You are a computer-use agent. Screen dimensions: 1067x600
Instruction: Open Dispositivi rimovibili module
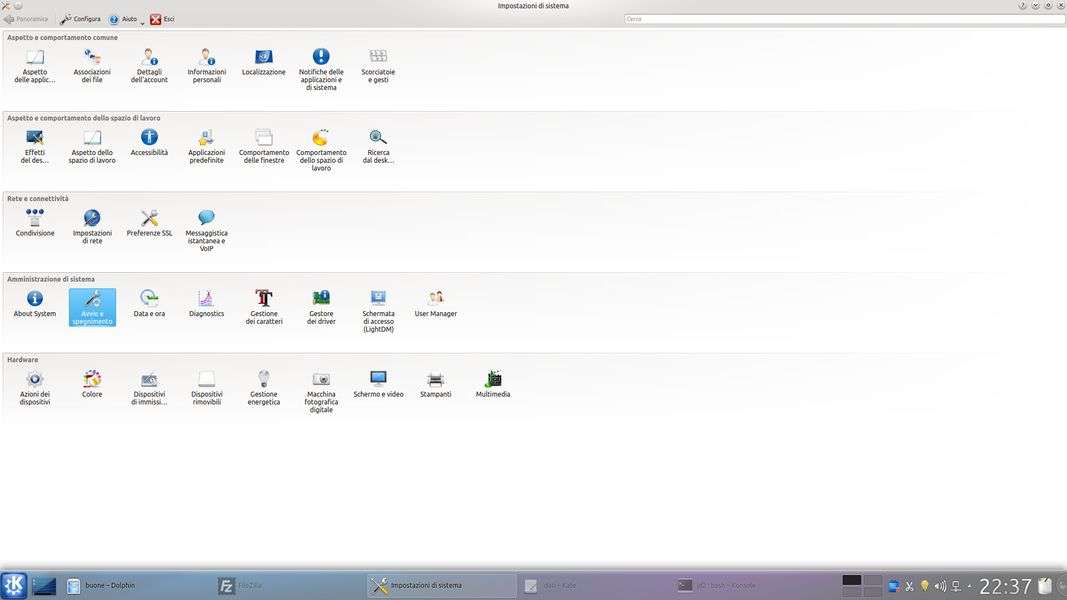(206, 388)
